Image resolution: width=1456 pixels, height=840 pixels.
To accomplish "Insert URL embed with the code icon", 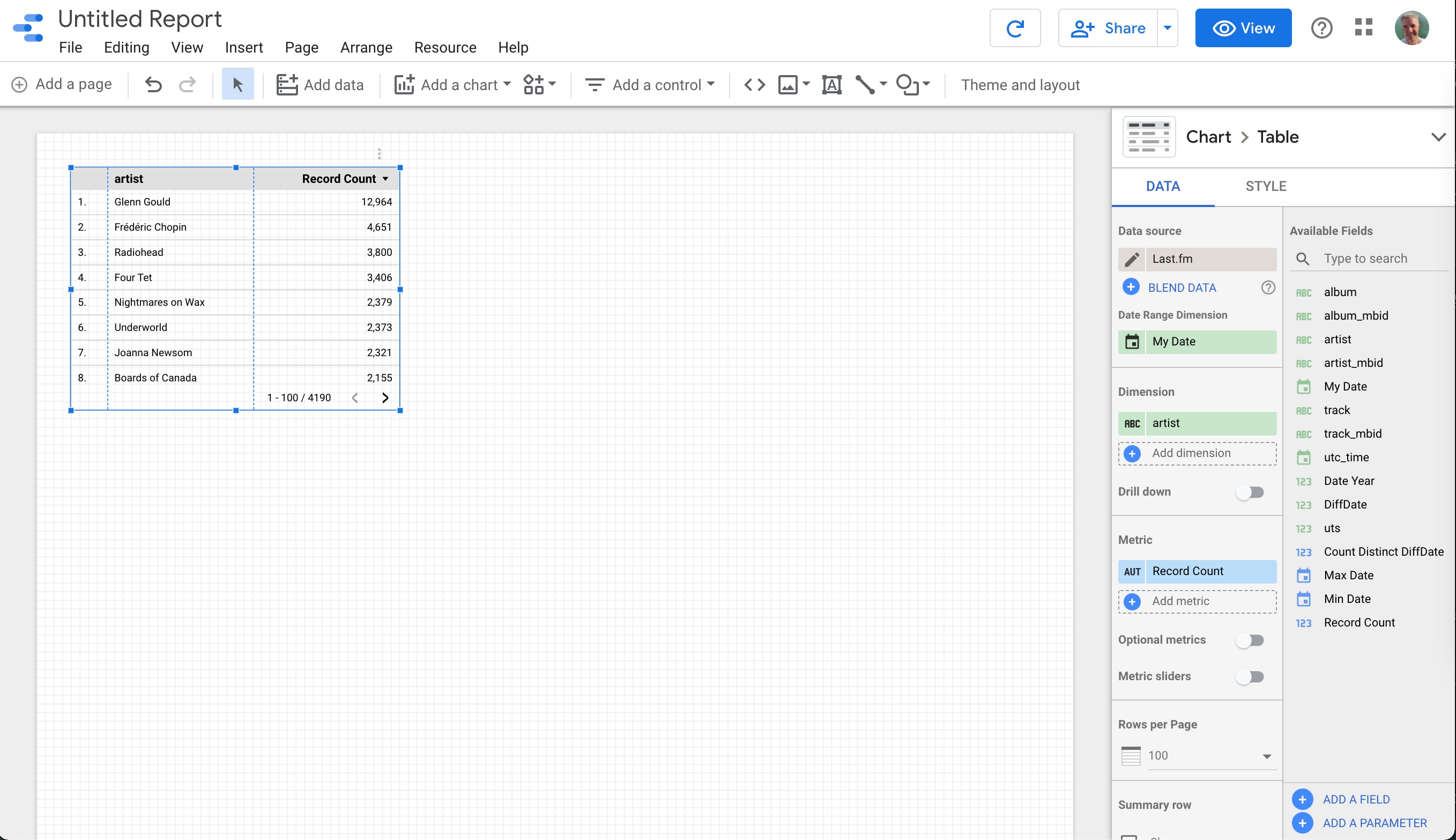I will click(754, 85).
